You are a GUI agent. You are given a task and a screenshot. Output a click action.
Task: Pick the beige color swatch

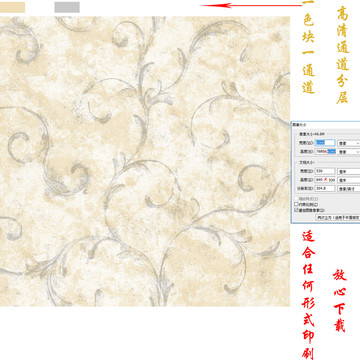(12, 7)
